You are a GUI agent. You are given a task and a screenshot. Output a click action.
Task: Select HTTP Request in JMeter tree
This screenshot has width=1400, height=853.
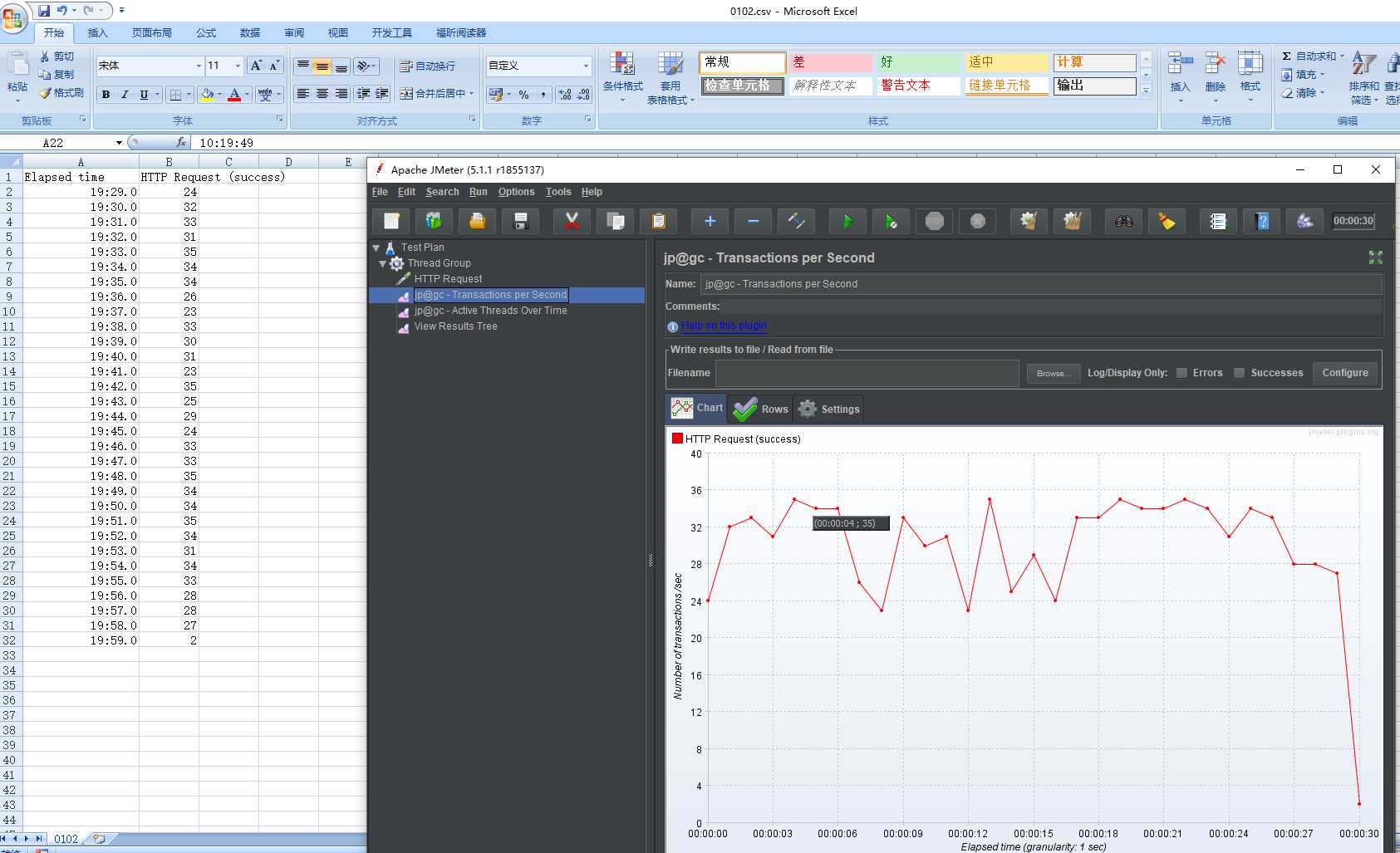[x=448, y=279]
